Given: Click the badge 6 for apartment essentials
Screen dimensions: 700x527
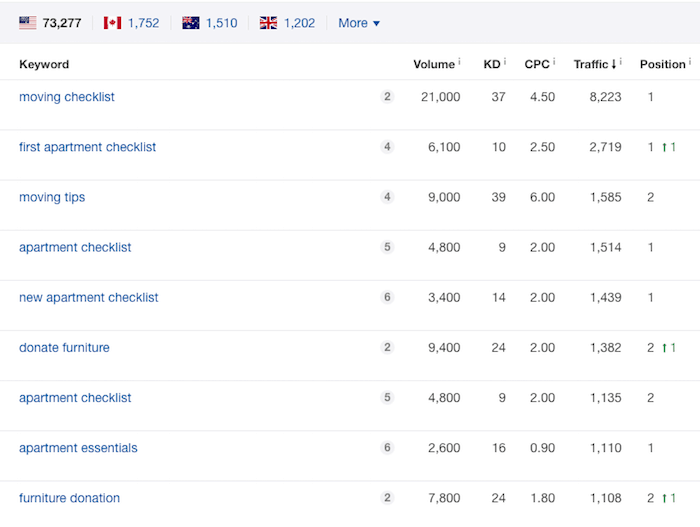Looking at the screenshot, I should (387, 448).
